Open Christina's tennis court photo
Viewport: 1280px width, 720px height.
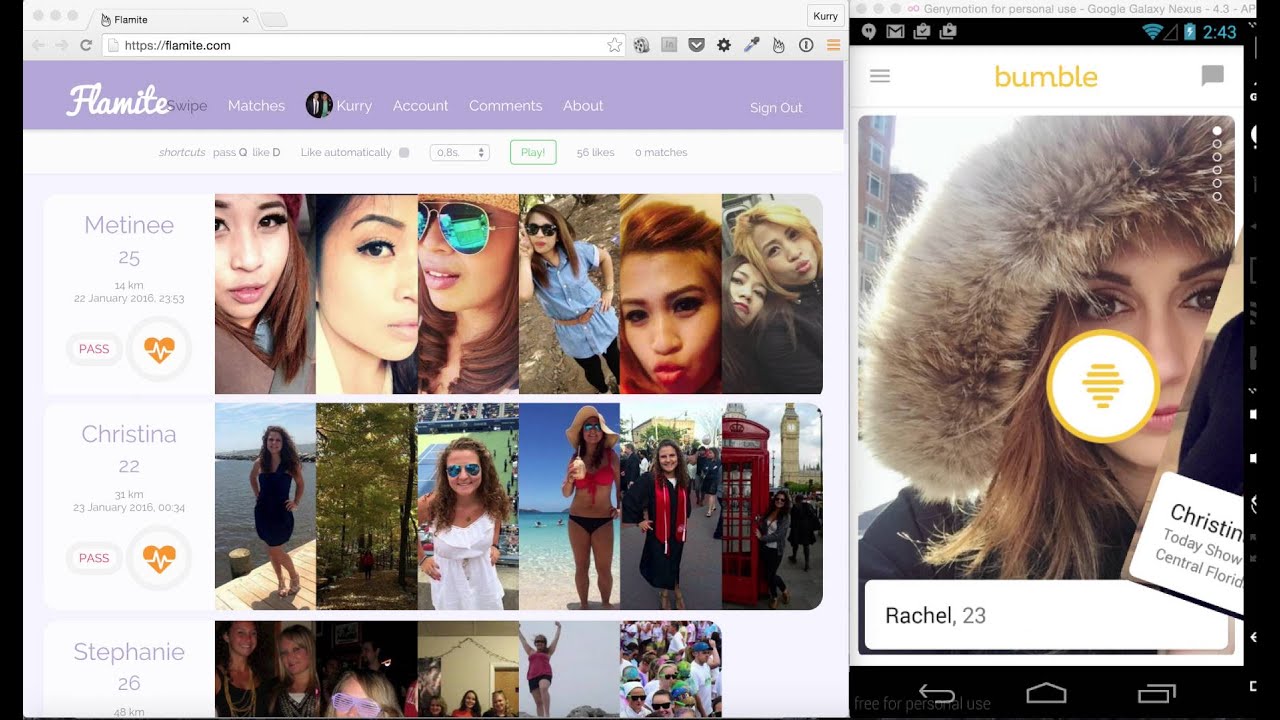pos(468,507)
